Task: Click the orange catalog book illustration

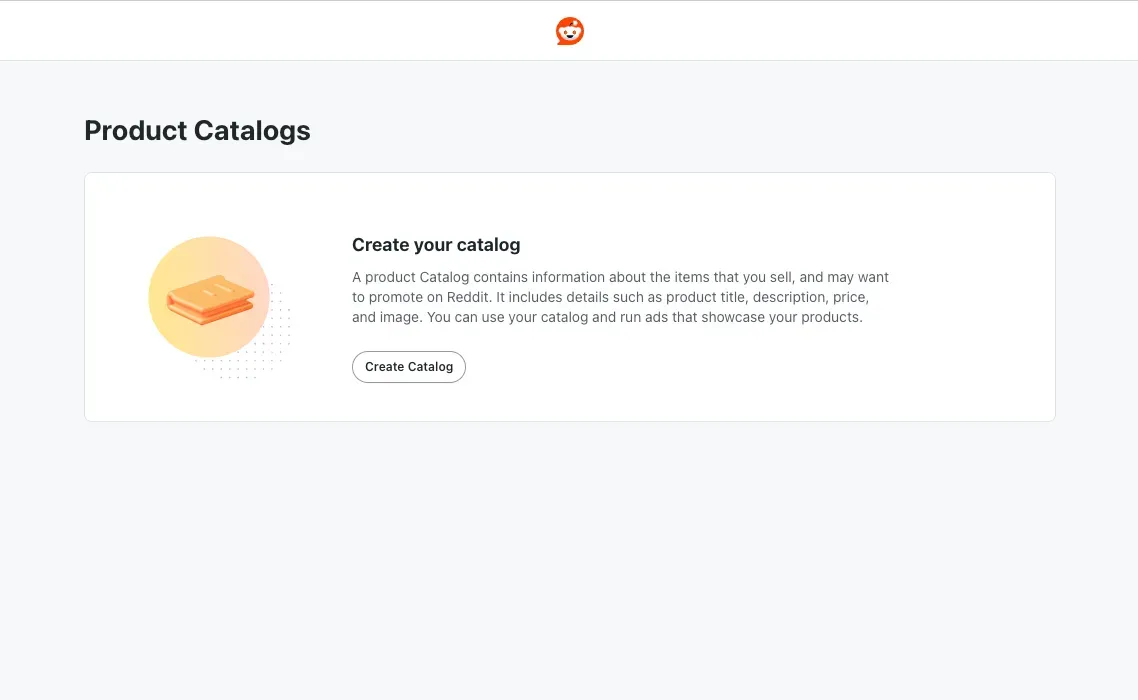Action: [x=210, y=298]
